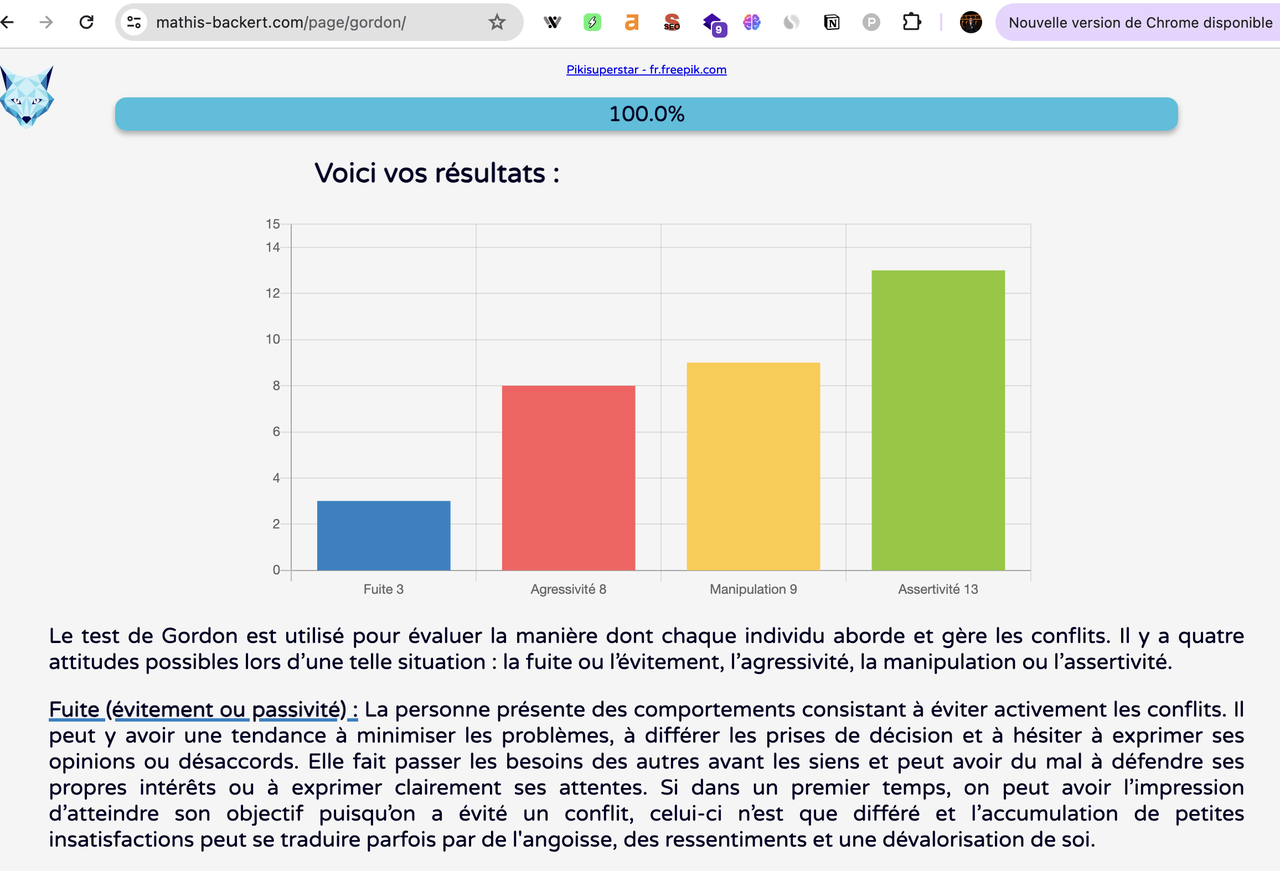This screenshot has height=871, width=1280.
Task: Open the orange letter-a extension
Action: click(631, 21)
